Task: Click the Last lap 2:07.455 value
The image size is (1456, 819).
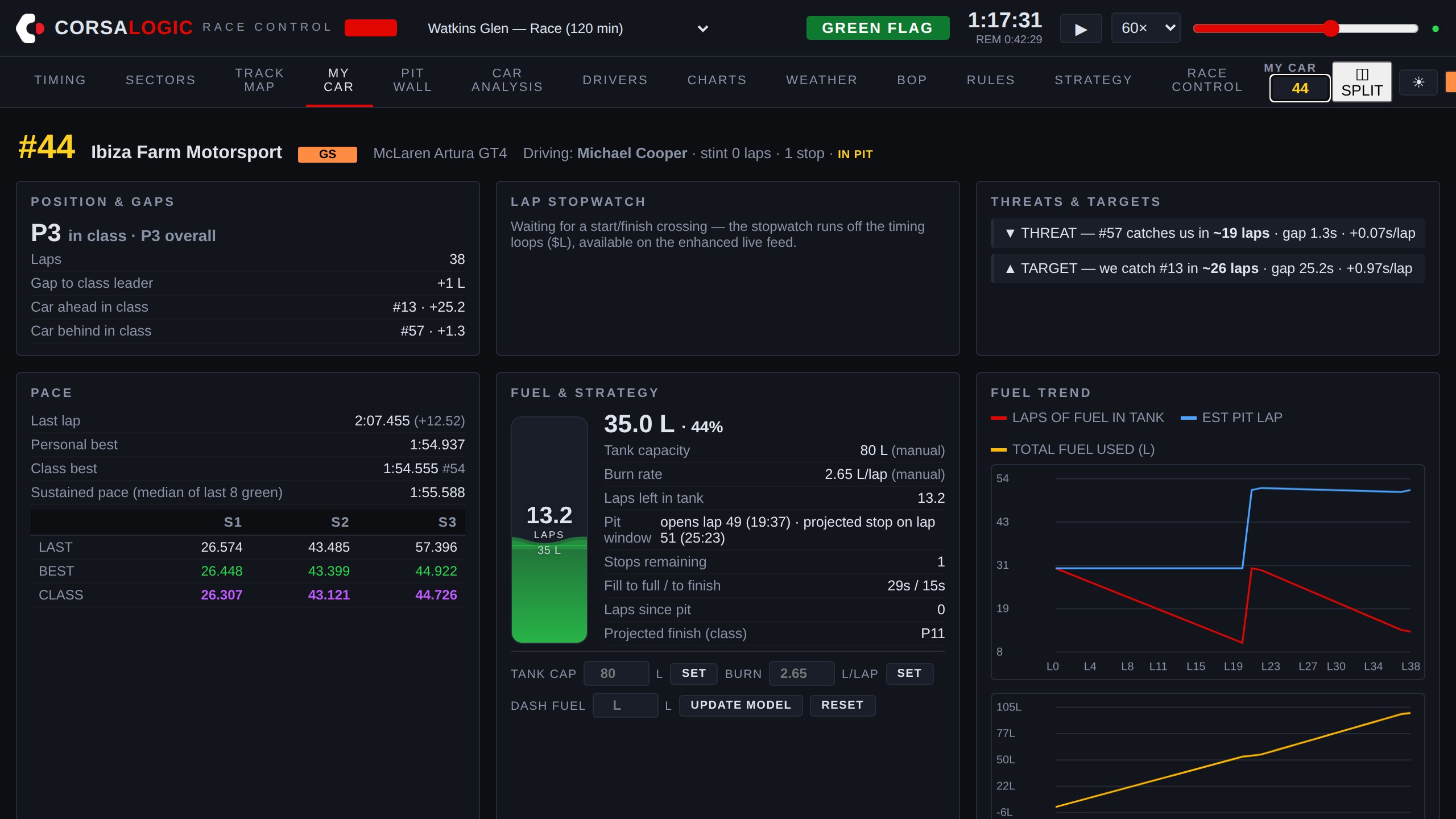Action: (x=409, y=421)
